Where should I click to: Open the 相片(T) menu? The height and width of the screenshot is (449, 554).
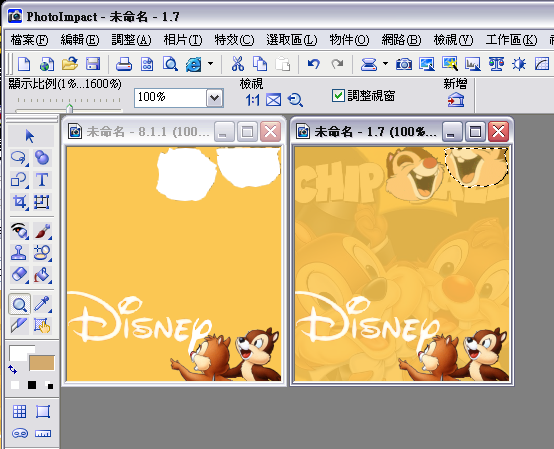[183, 40]
